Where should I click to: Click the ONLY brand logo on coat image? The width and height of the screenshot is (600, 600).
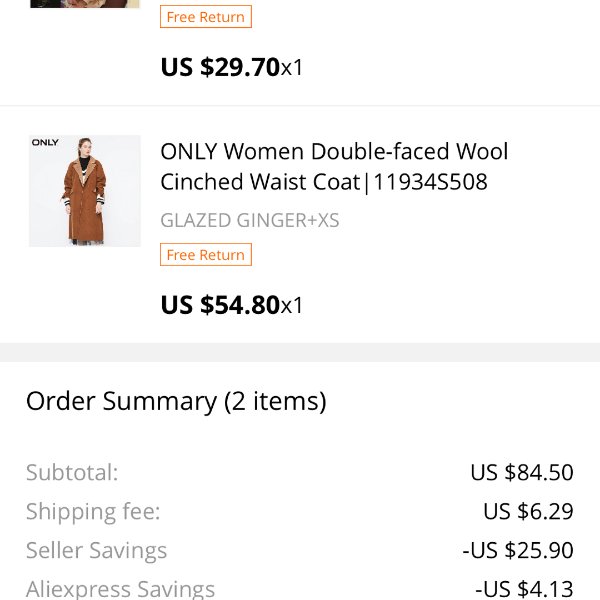[45, 142]
